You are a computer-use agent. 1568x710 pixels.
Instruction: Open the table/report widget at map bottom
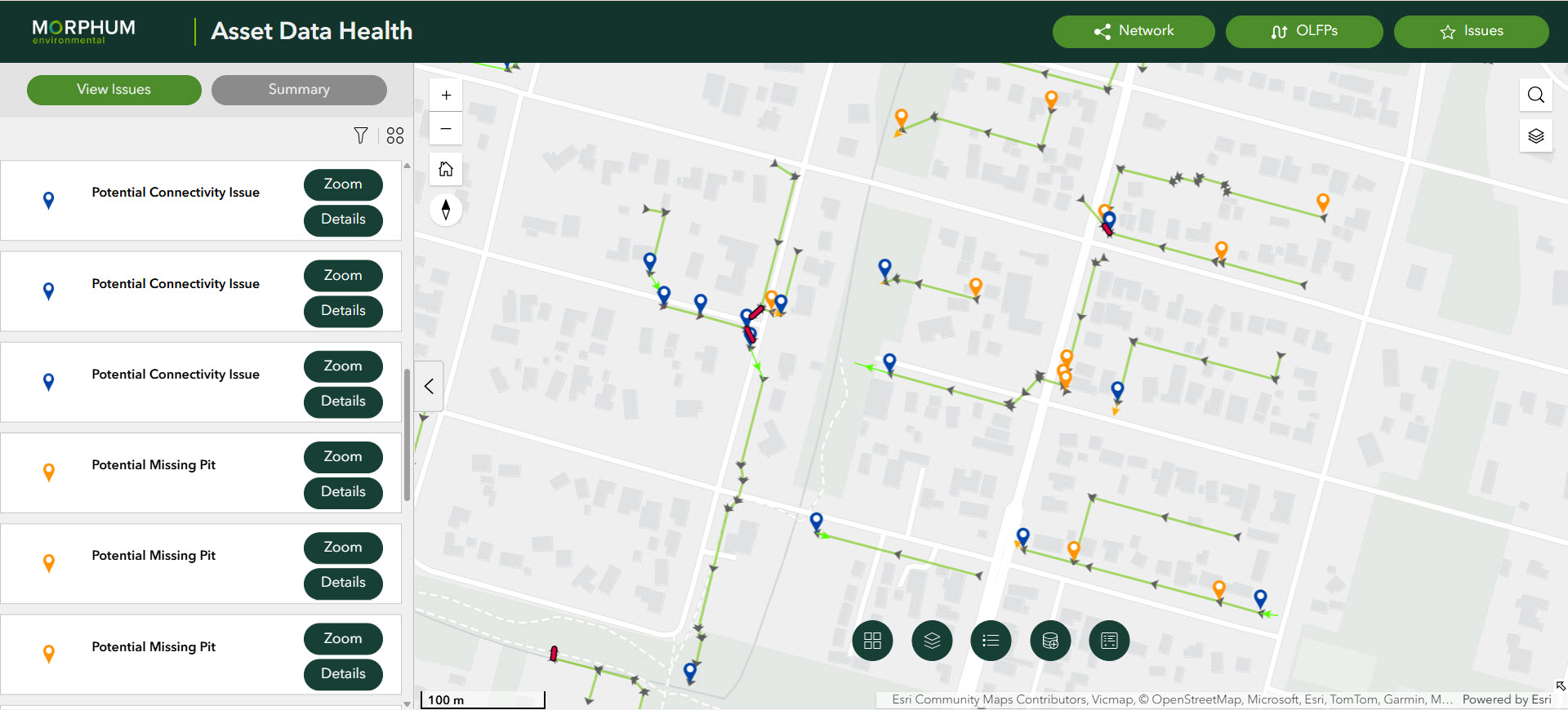pyautogui.click(x=1109, y=641)
